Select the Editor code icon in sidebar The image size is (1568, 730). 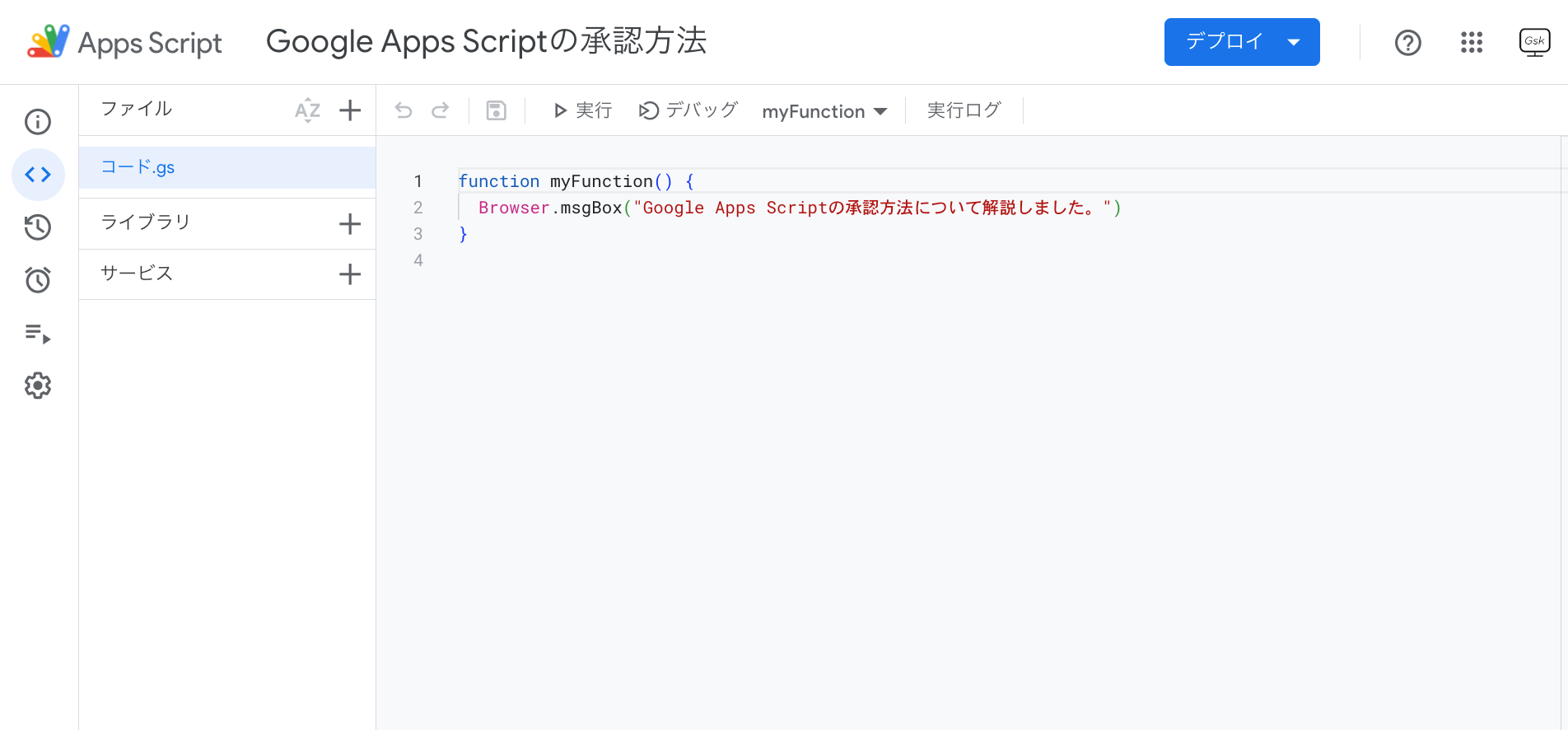pyautogui.click(x=38, y=175)
